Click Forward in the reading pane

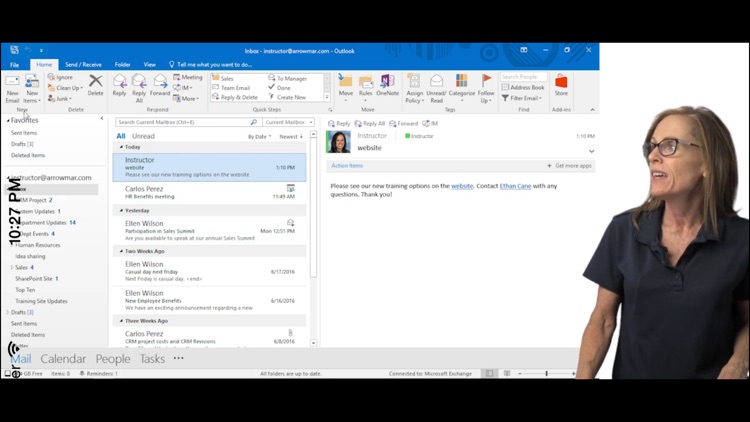(404, 123)
